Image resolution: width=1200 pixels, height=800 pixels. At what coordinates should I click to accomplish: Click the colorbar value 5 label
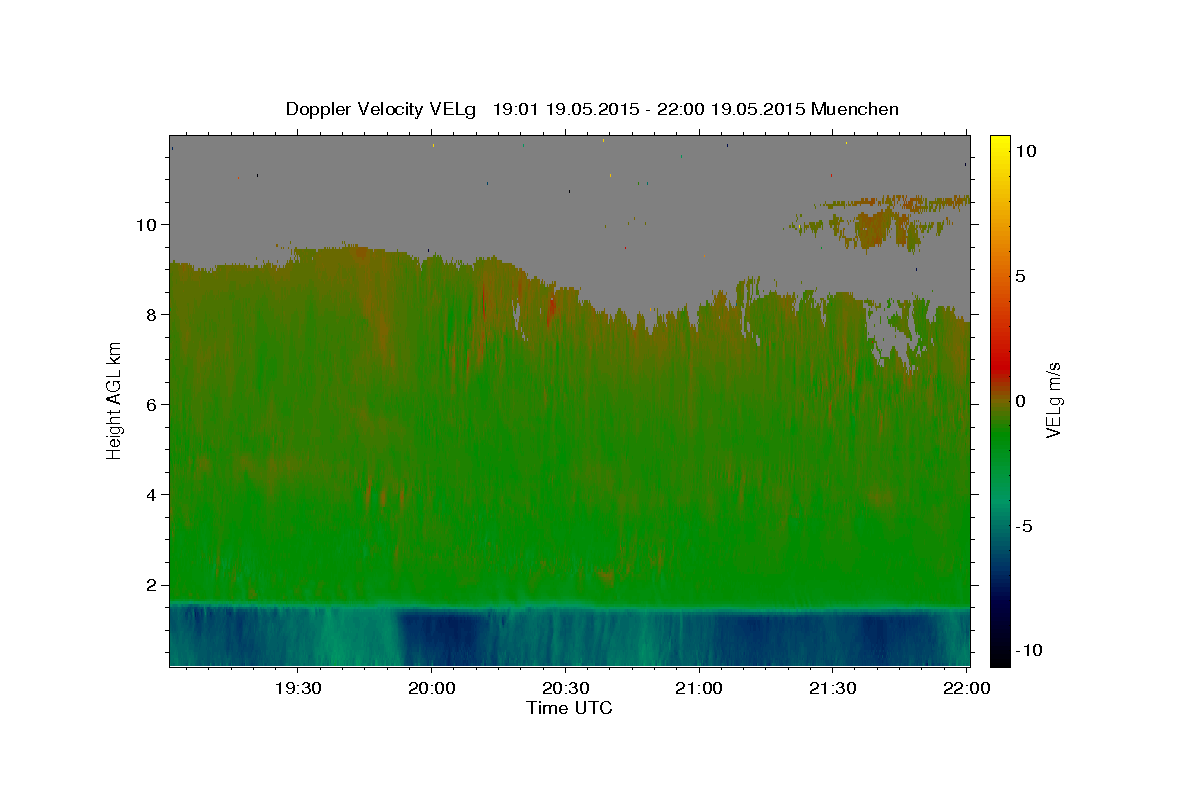click(1020, 275)
